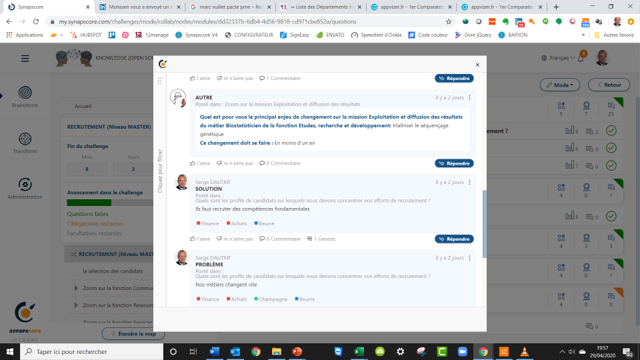Dislike the AUTRE post
Image resolution: width=640 pixels, height=360 pixels.
coord(235,163)
